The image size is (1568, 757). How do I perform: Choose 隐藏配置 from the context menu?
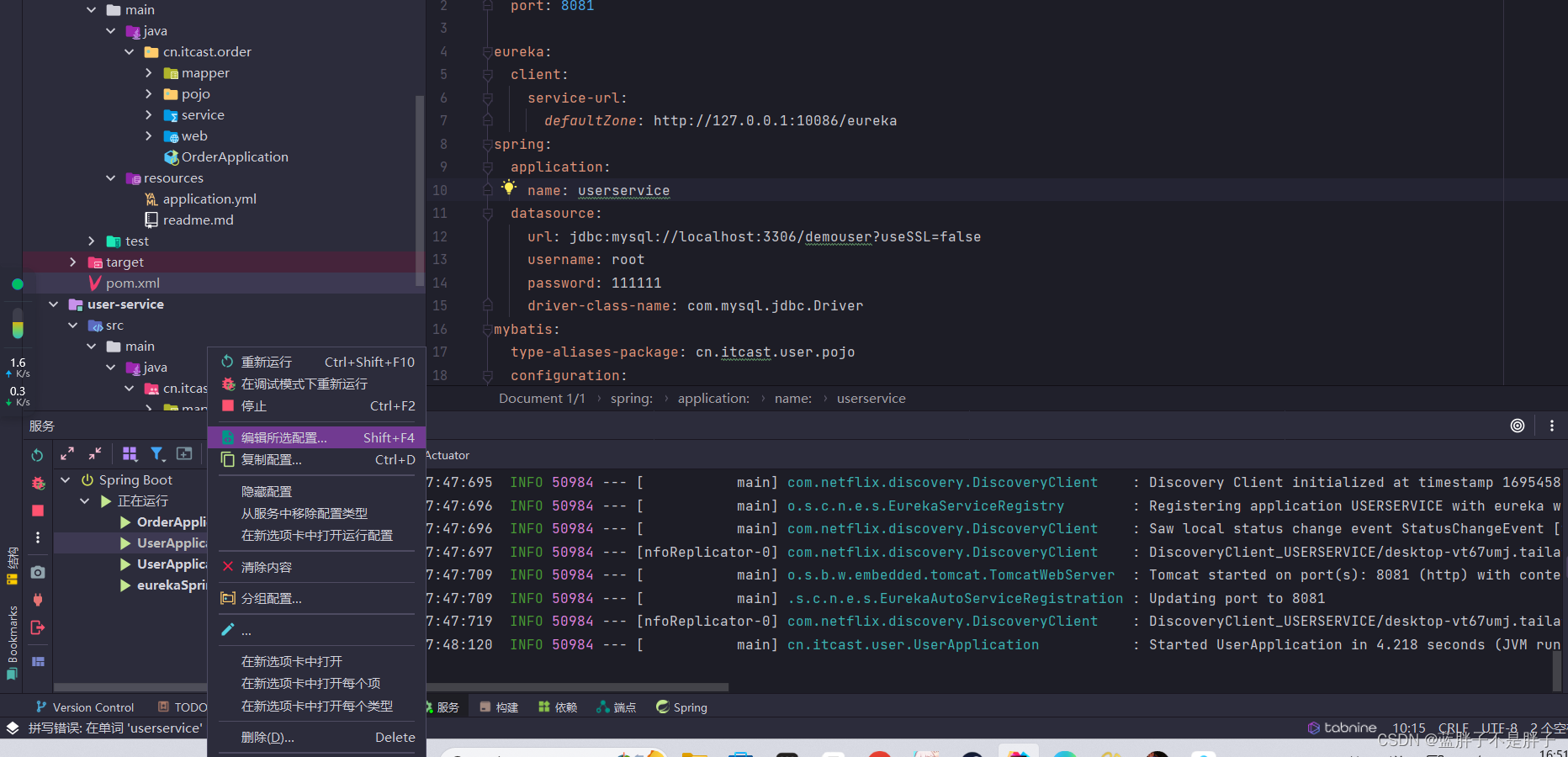coord(317,491)
